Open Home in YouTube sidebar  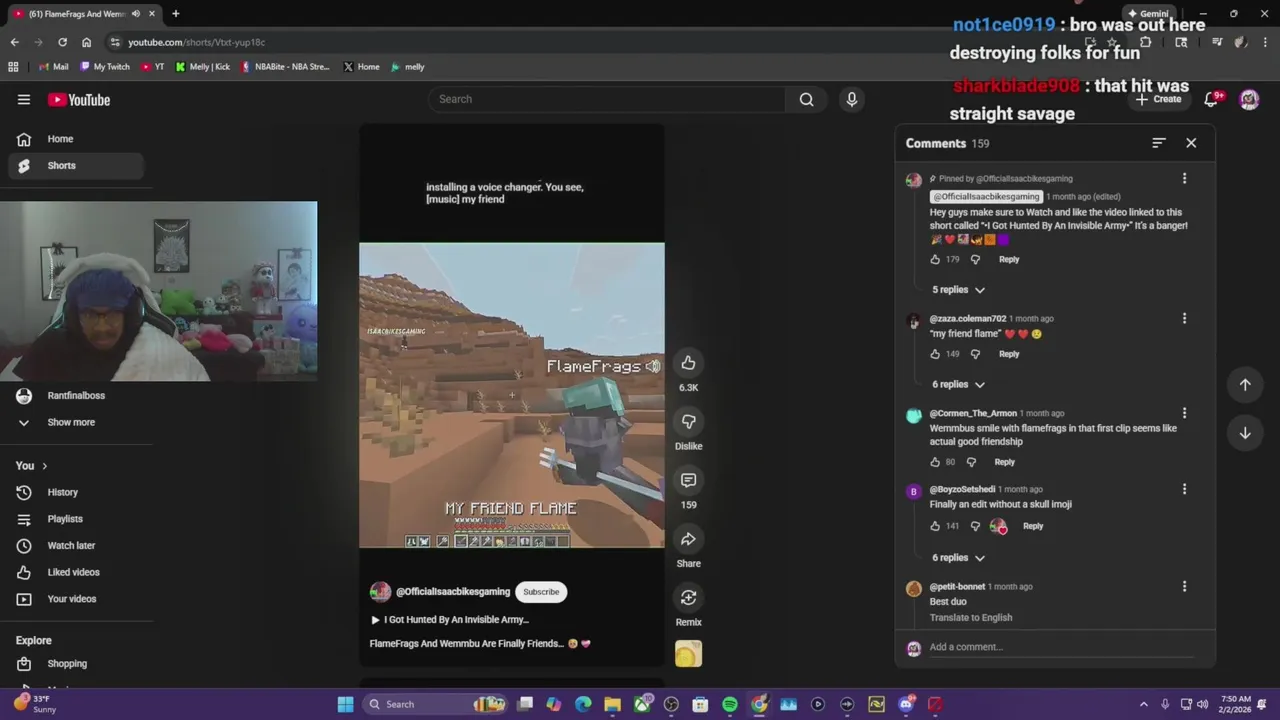(76, 139)
